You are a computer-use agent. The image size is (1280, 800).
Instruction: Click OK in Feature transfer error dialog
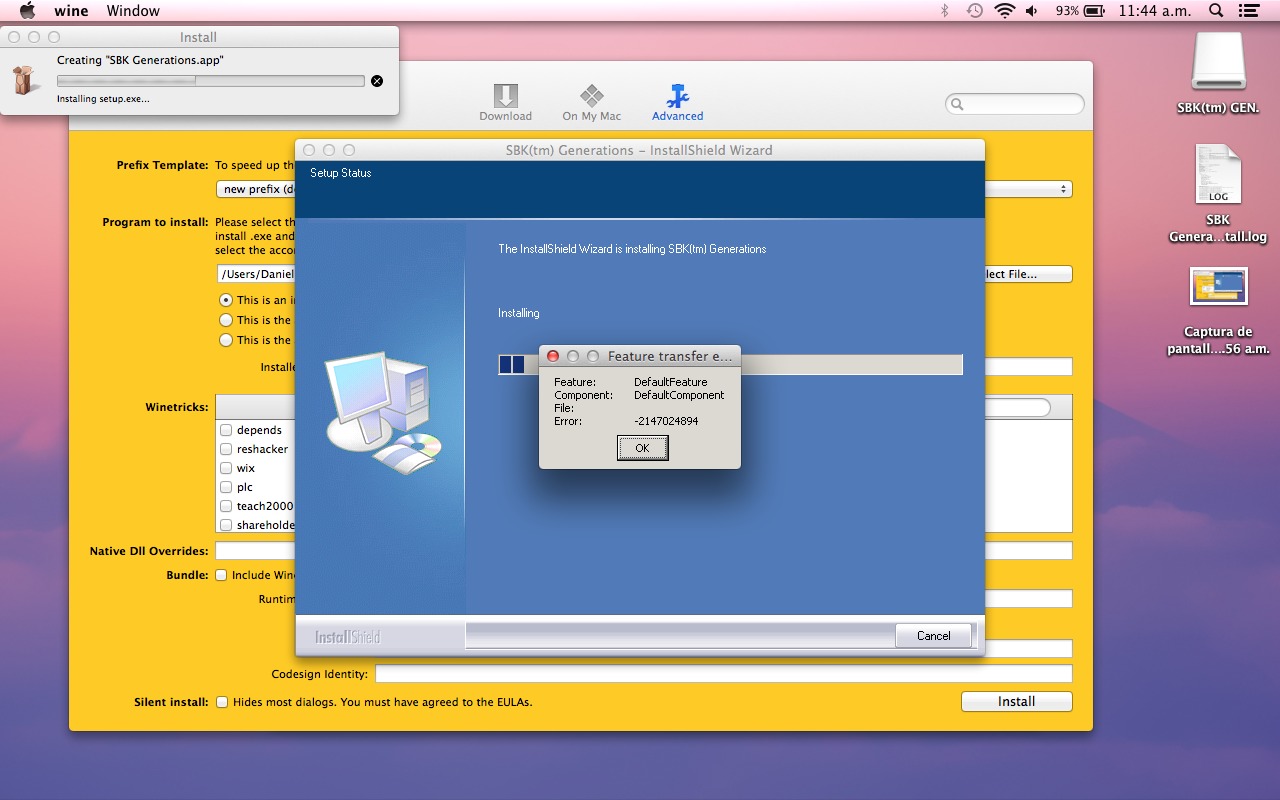click(x=642, y=448)
